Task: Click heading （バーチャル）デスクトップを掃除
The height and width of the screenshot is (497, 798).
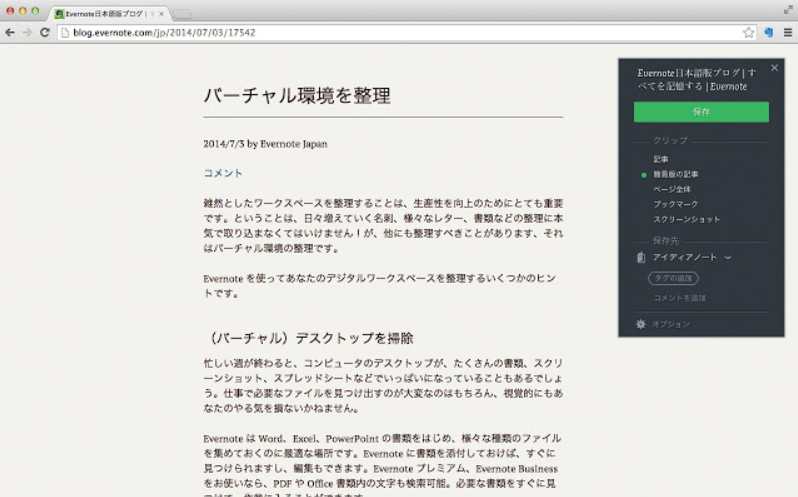Action: 308,338
